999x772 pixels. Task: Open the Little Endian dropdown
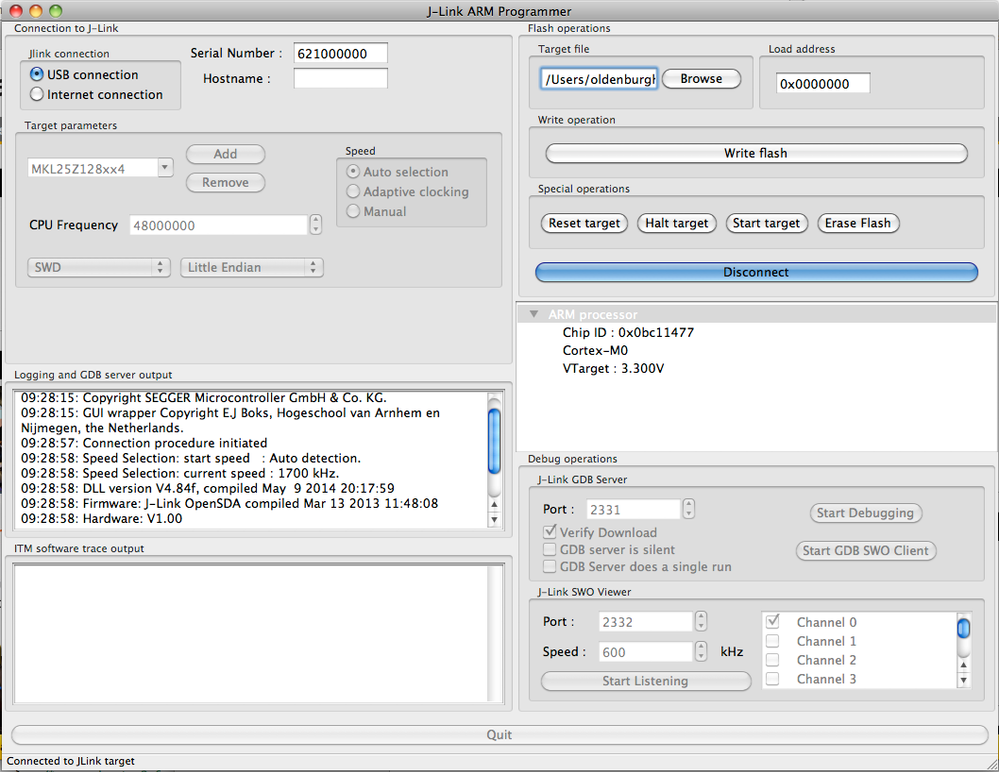[x=252, y=268]
